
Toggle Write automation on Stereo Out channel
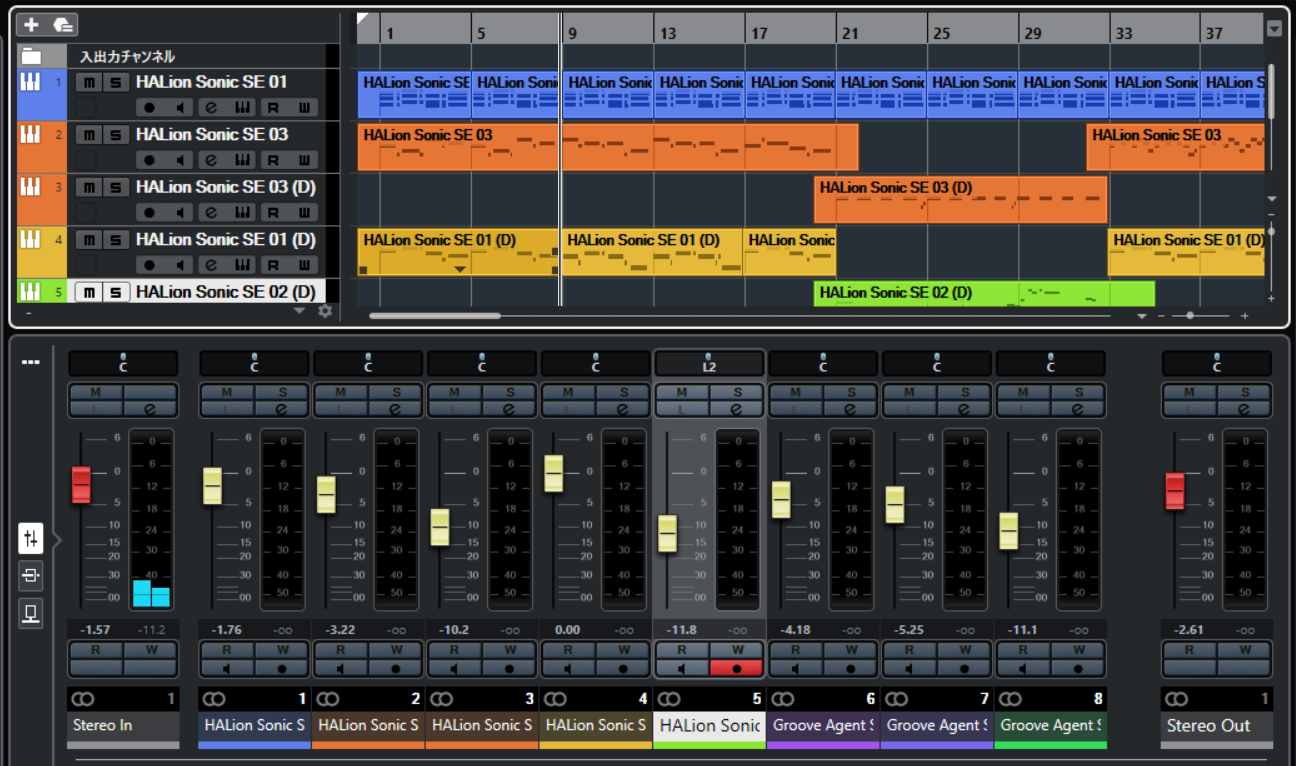point(1244,651)
